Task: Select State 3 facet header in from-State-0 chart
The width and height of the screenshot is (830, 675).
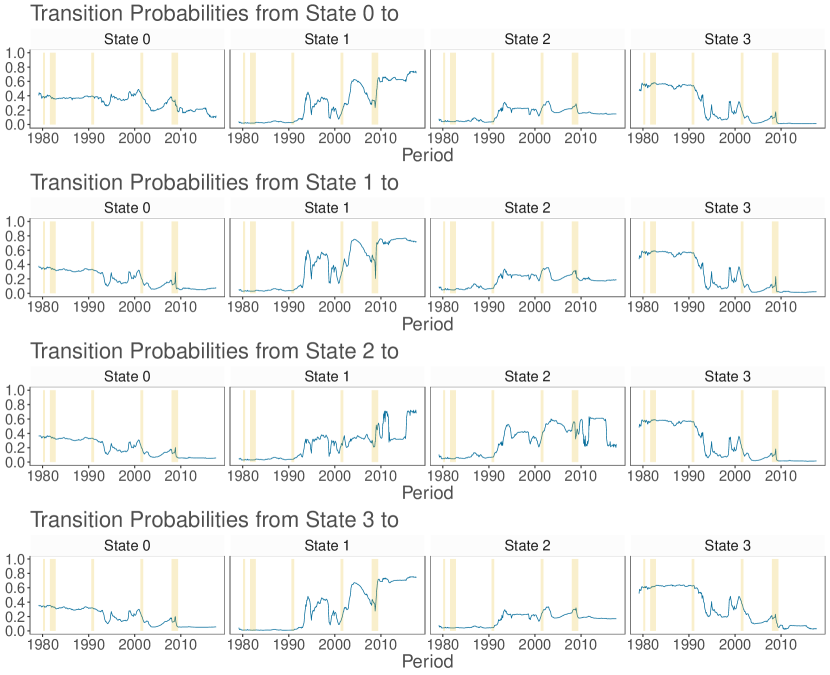Action: click(x=726, y=39)
